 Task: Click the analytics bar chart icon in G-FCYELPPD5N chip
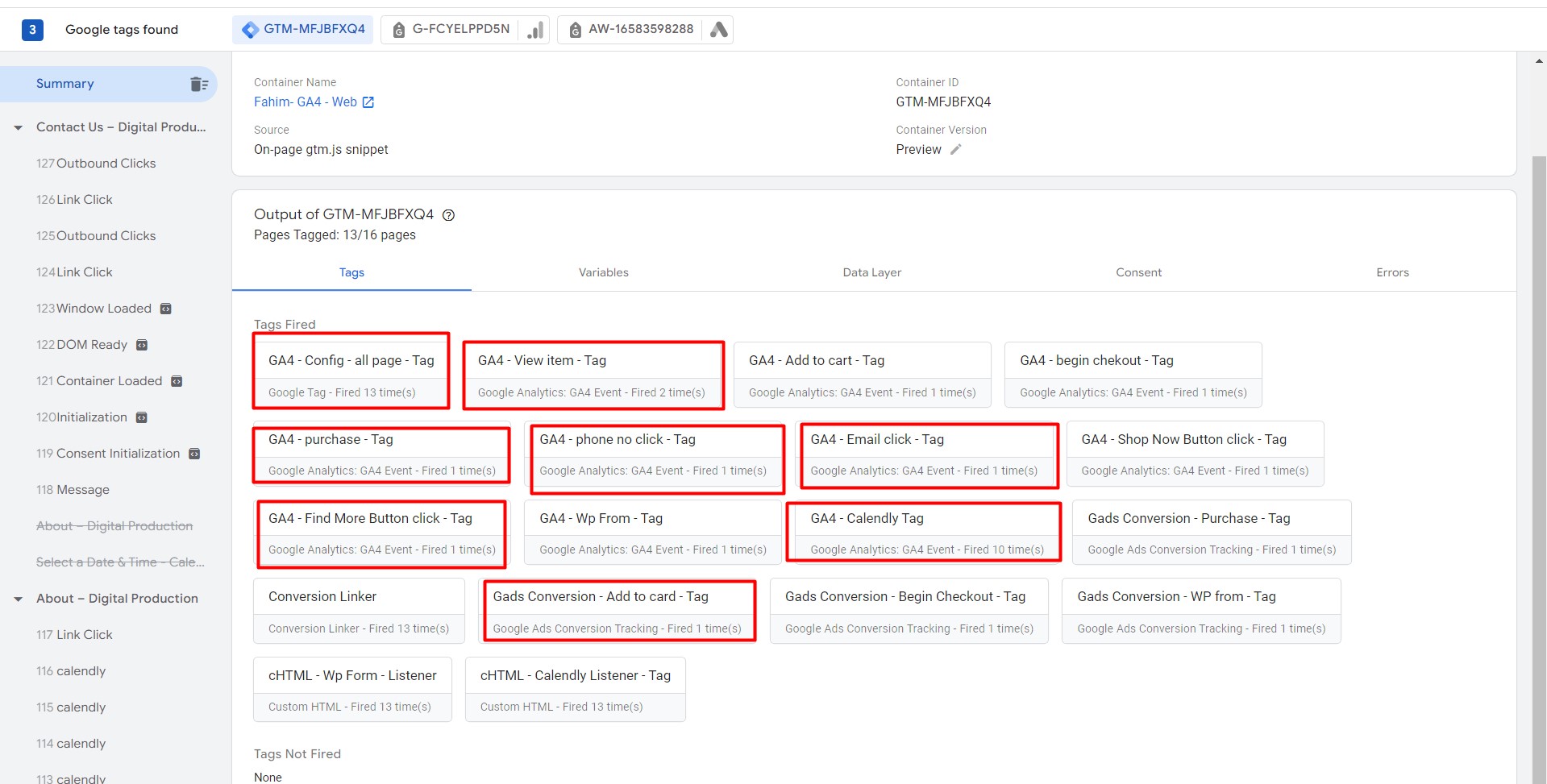click(535, 30)
